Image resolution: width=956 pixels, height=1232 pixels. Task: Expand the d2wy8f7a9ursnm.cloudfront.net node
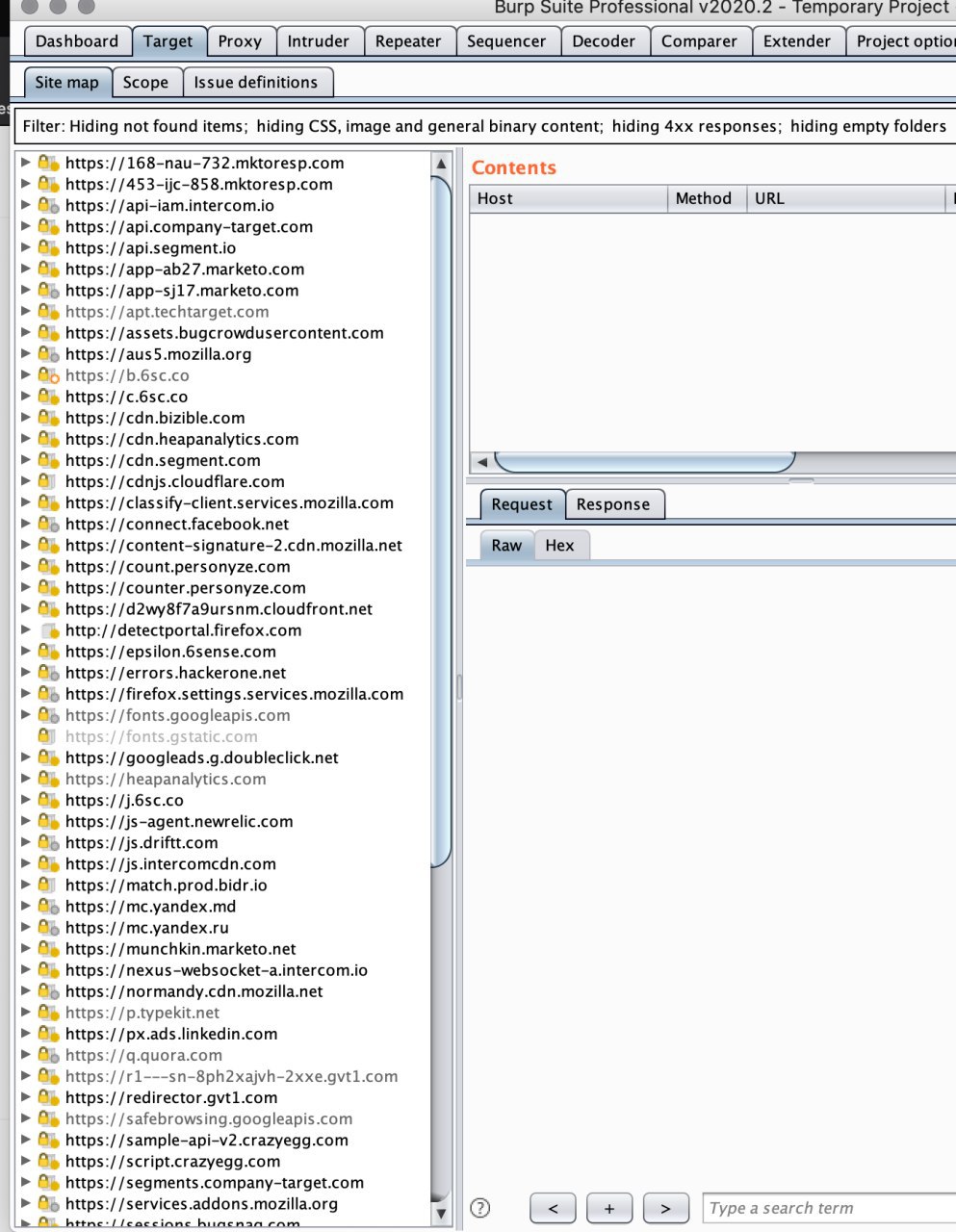[26, 608]
